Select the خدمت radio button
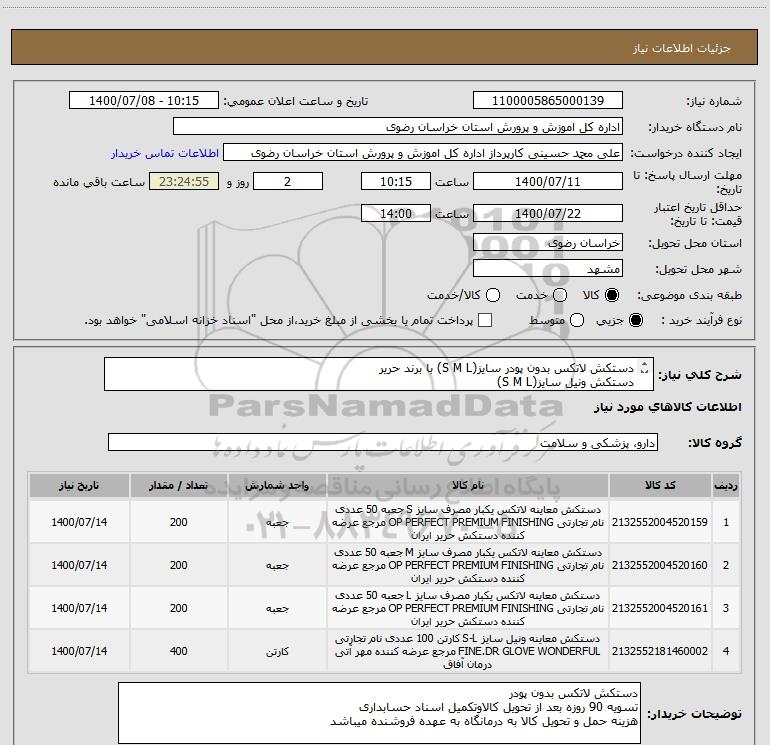 tap(560, 295)
